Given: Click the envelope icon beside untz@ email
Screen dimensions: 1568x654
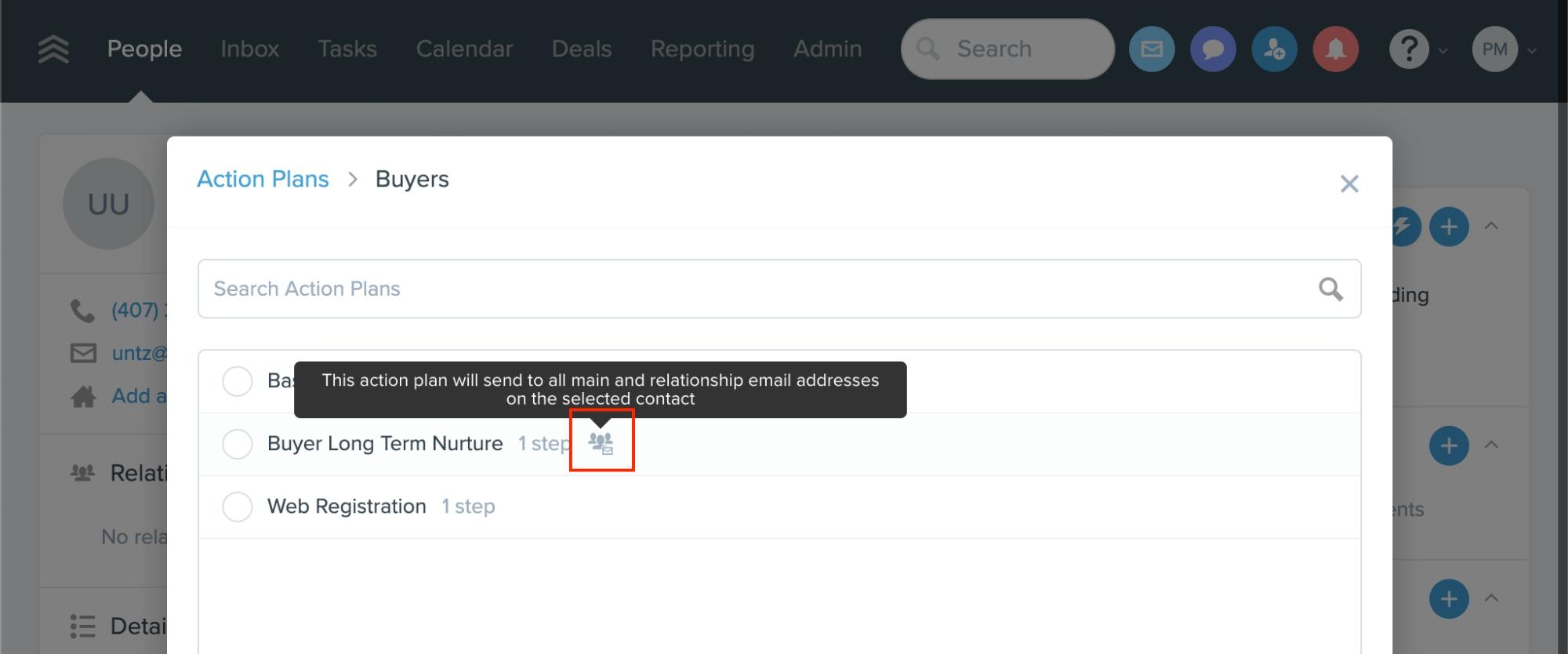Looking at the screenshot, I should point(83,353).
